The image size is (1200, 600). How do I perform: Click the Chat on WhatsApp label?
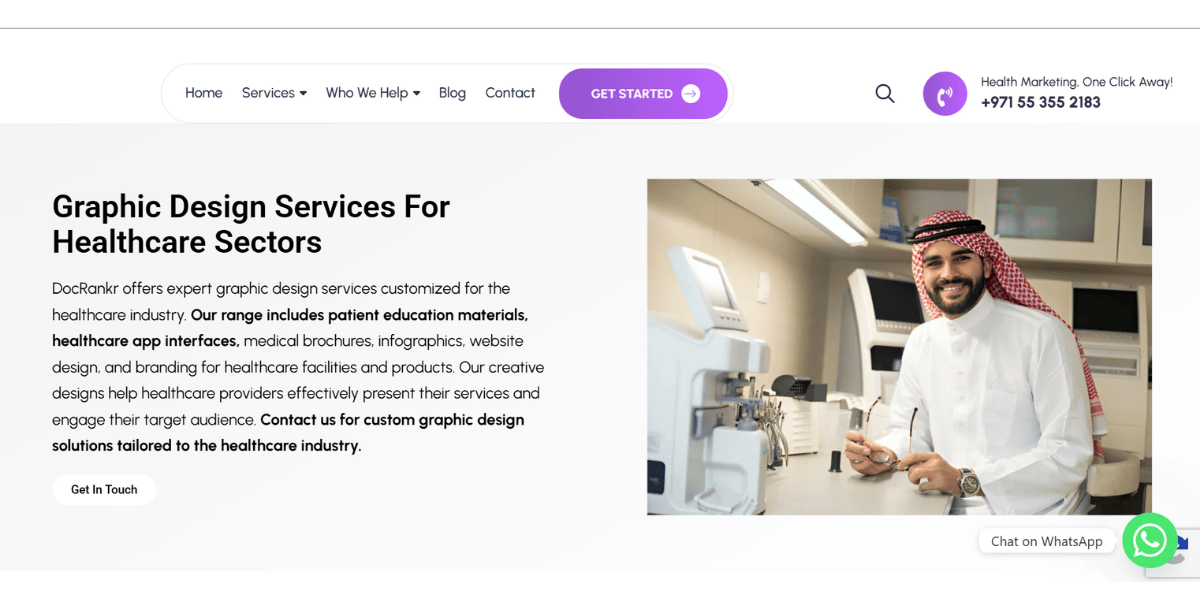click(x=1047, y=541)
